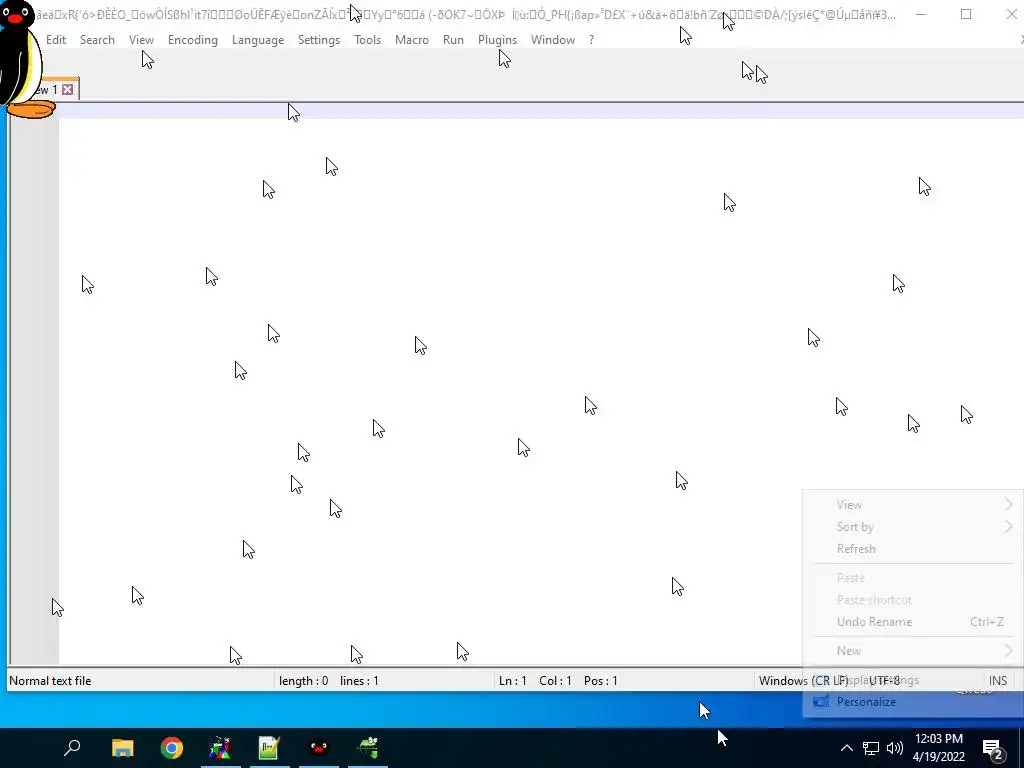This screenshot has height=768, width=1024.
Task: Close the Notepad++ window
Action: (x=1011, y=14)
